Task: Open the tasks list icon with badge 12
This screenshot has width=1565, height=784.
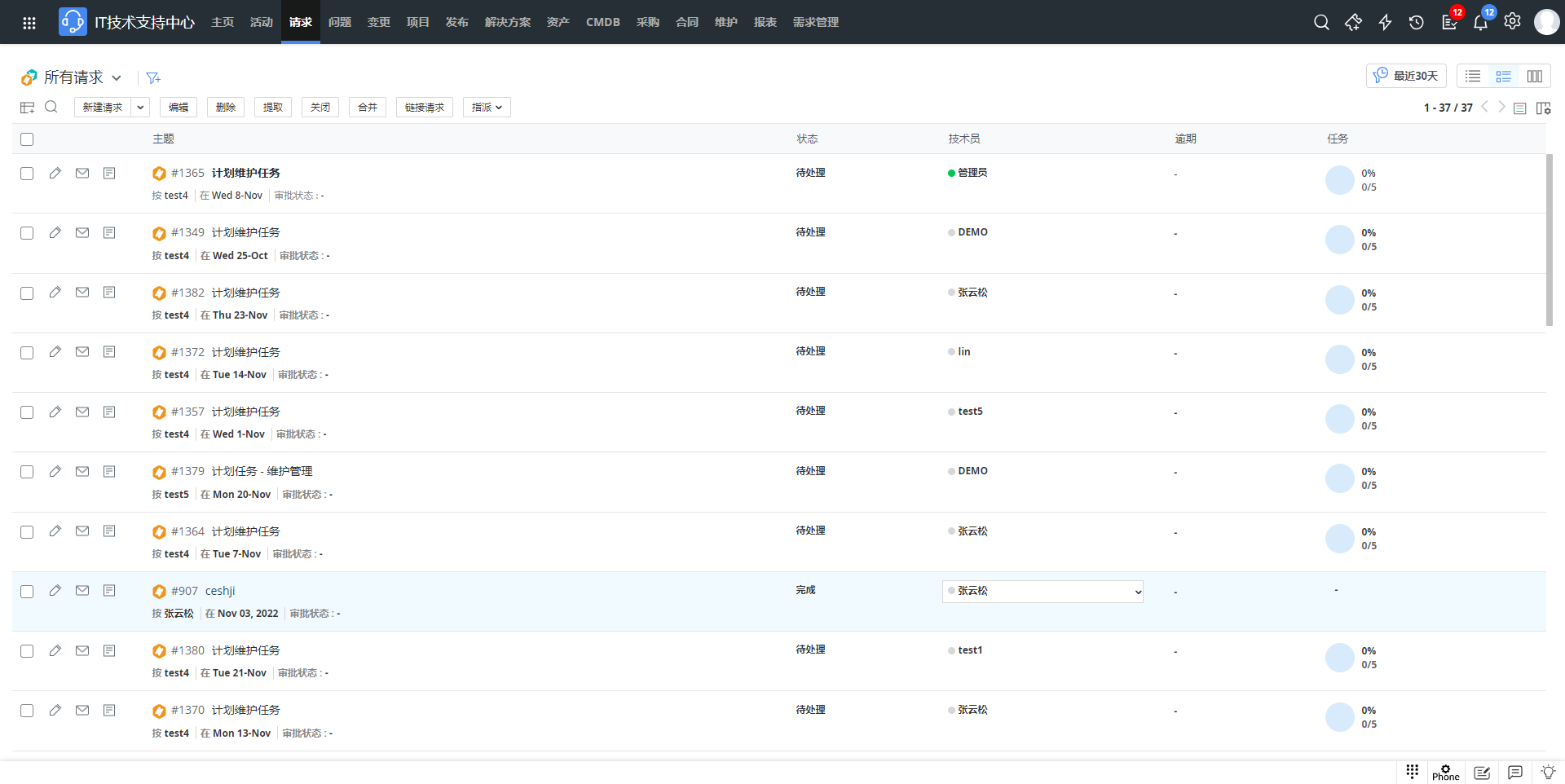Action: [x=1449, y=22]
